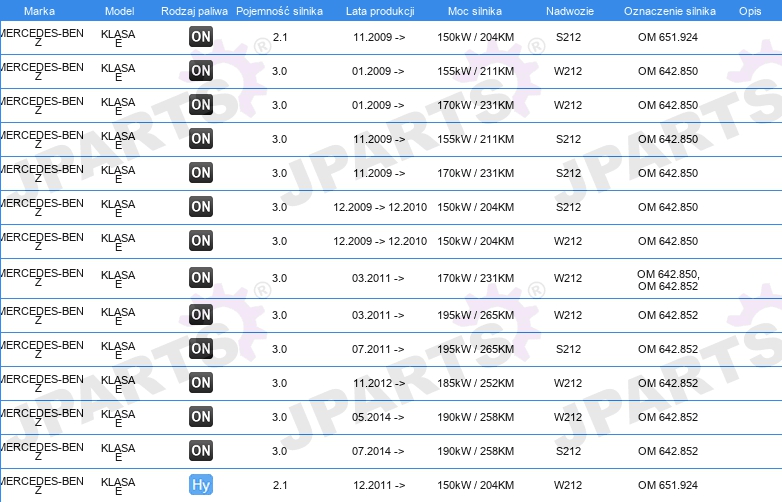782x502 pixels.
Task: Click ON icon in 07.2011 S212 row
Action: (201, 348)
